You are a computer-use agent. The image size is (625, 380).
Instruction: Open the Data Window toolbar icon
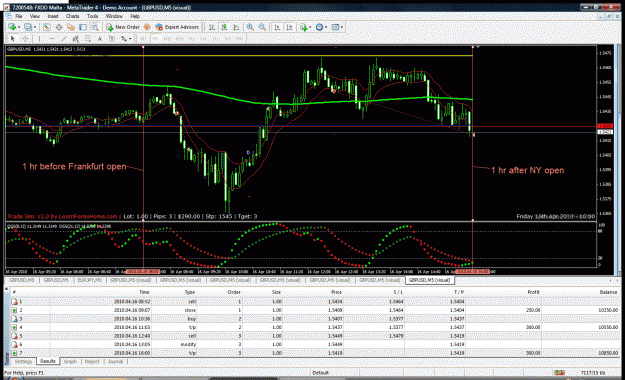(x=59, y=27)
